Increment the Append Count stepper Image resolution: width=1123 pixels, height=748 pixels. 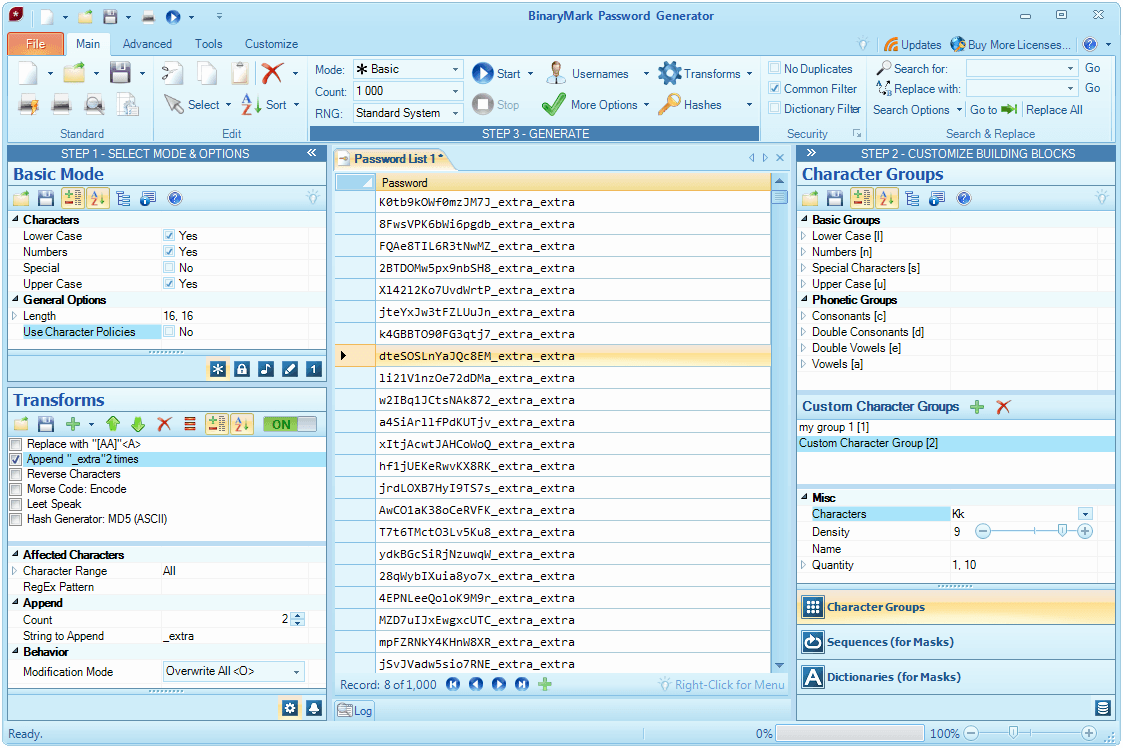pyautogui.click(x=298, y=616)
